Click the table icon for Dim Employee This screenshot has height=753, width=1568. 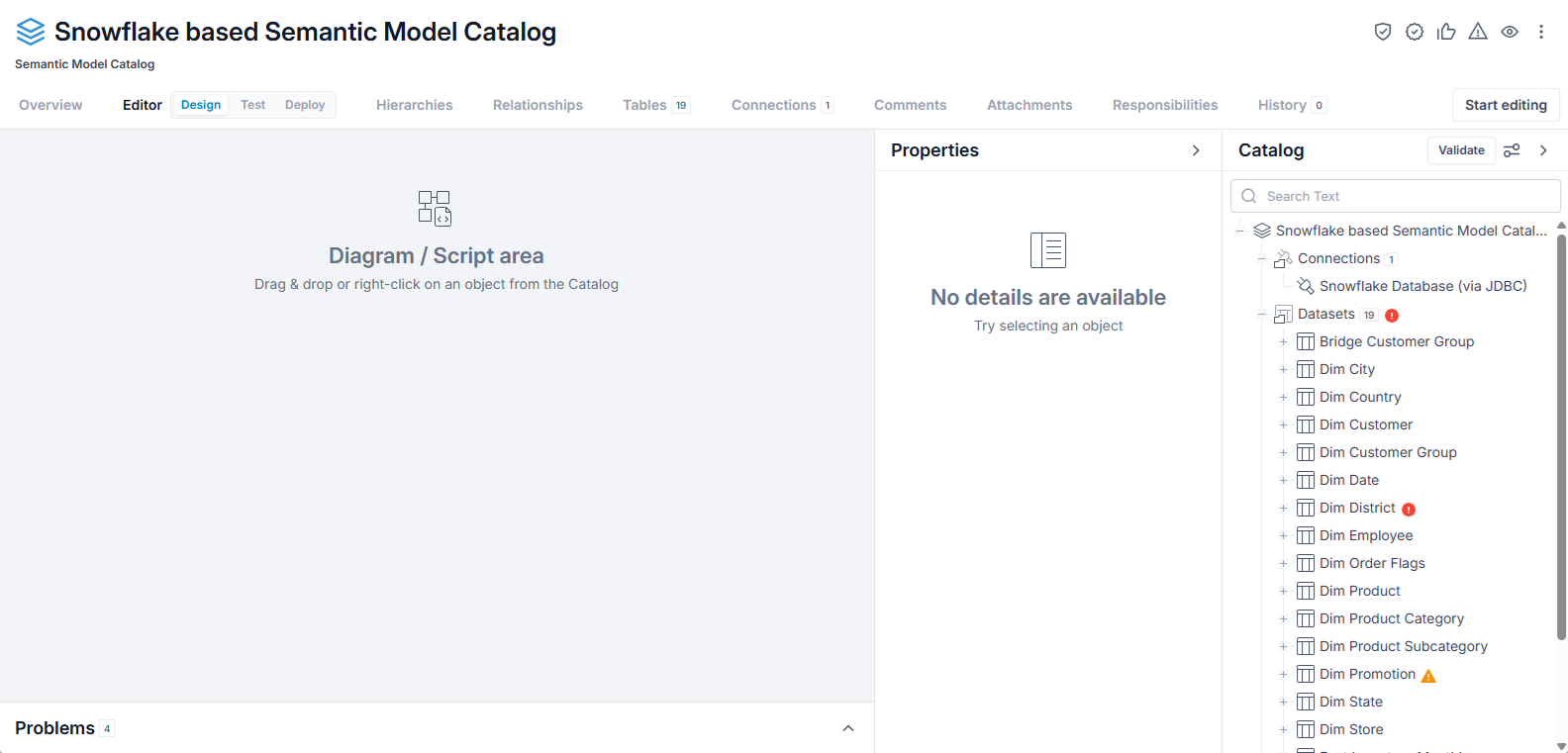[x=1306, y=536]
